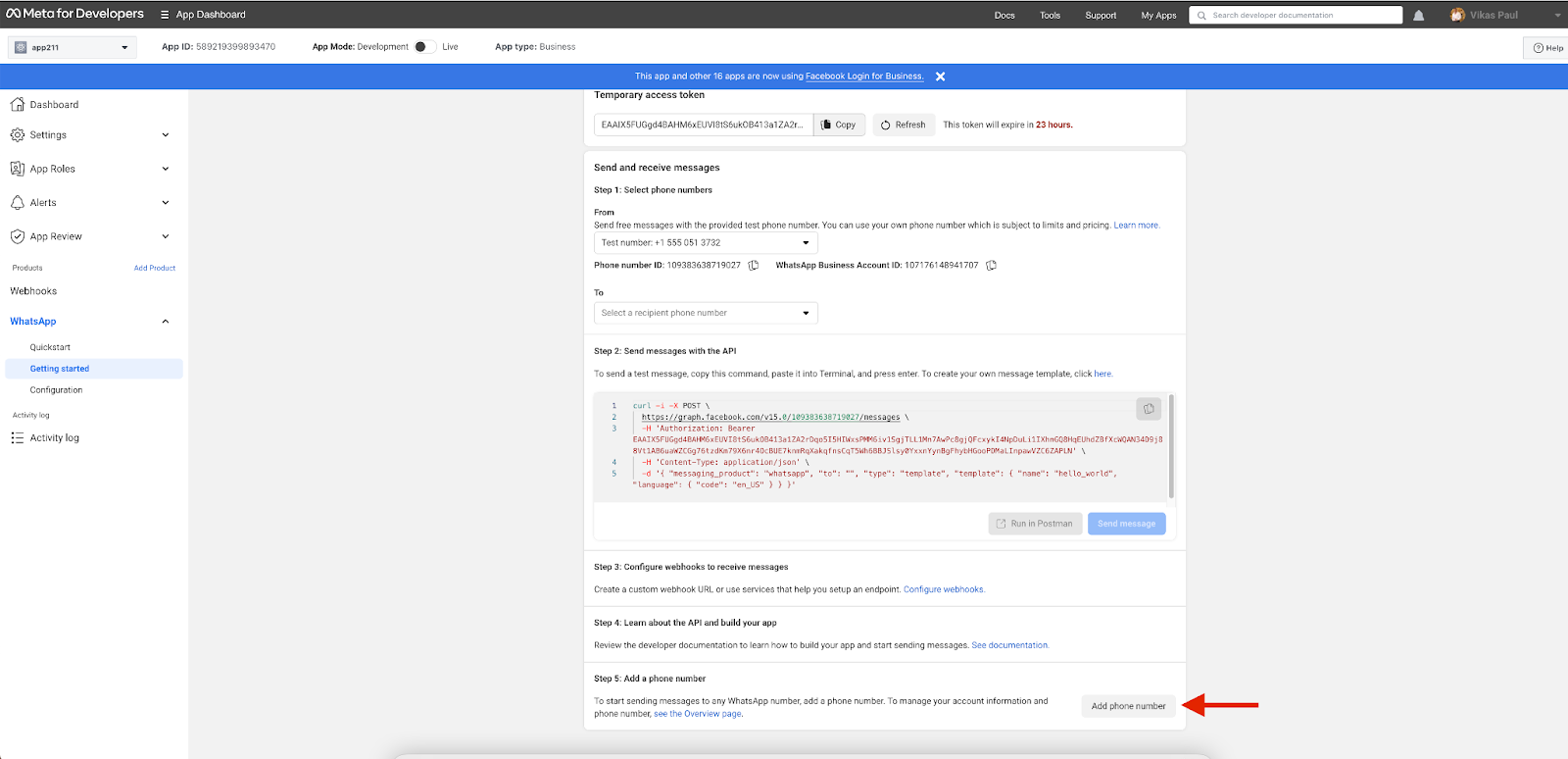Click the graph.facebook.com URL in code

tap(770, 417)
